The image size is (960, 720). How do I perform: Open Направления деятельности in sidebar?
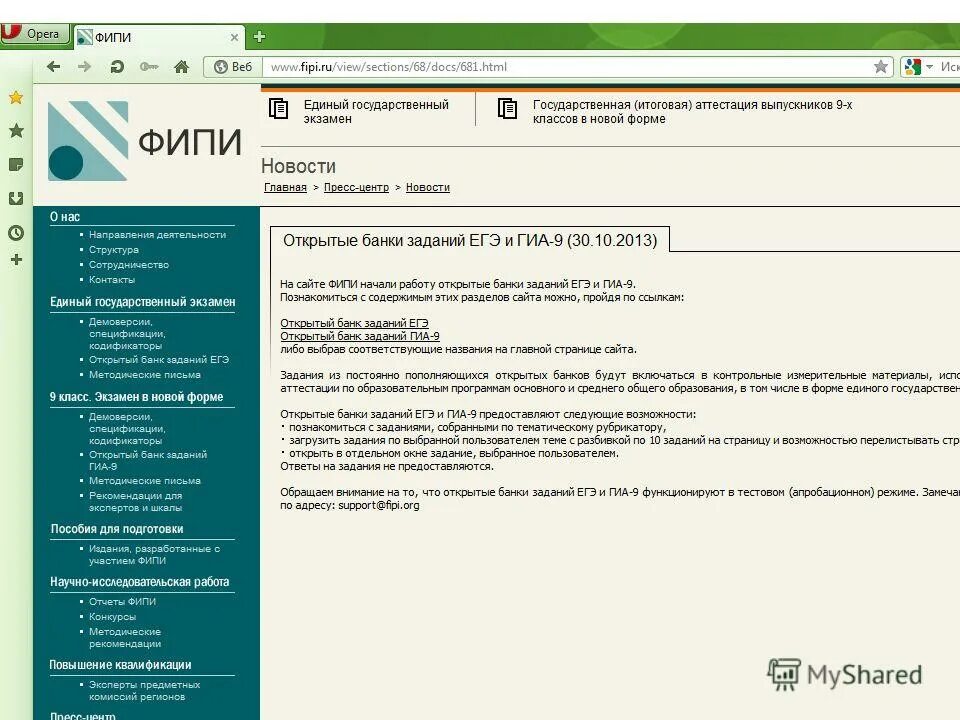(157, 234)
